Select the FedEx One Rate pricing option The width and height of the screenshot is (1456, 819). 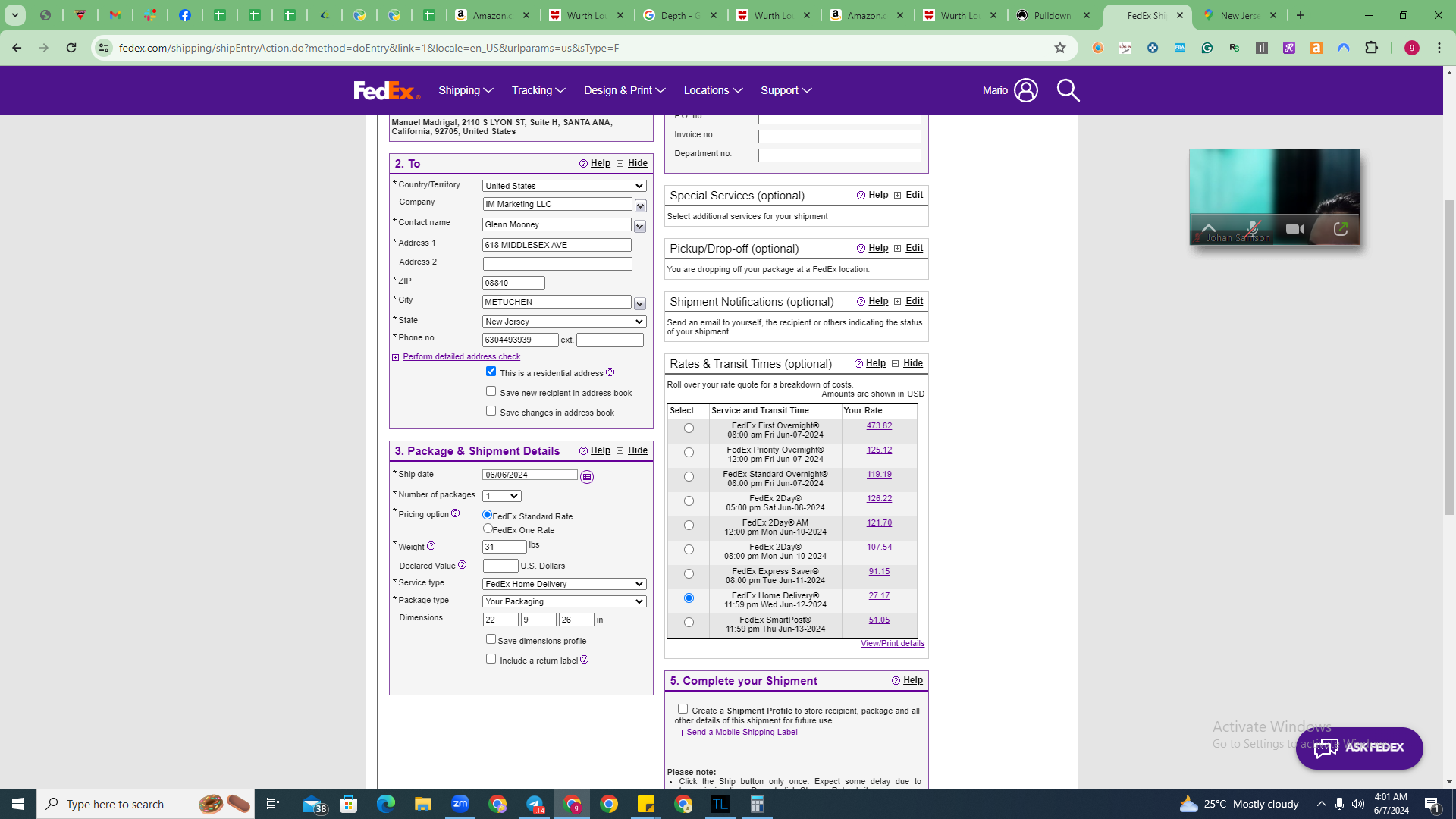click(x=488, y=529)
